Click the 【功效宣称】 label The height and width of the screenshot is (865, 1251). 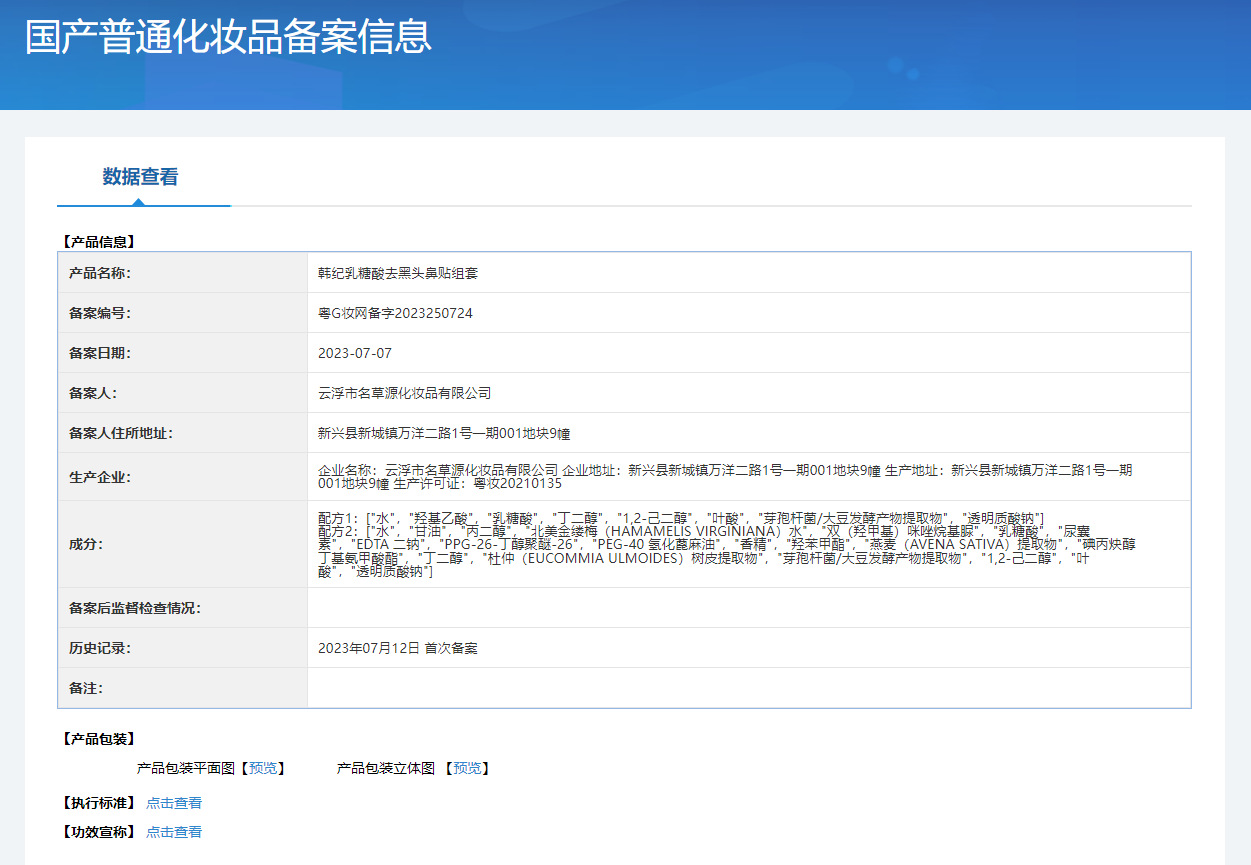(x=98, y=832)
